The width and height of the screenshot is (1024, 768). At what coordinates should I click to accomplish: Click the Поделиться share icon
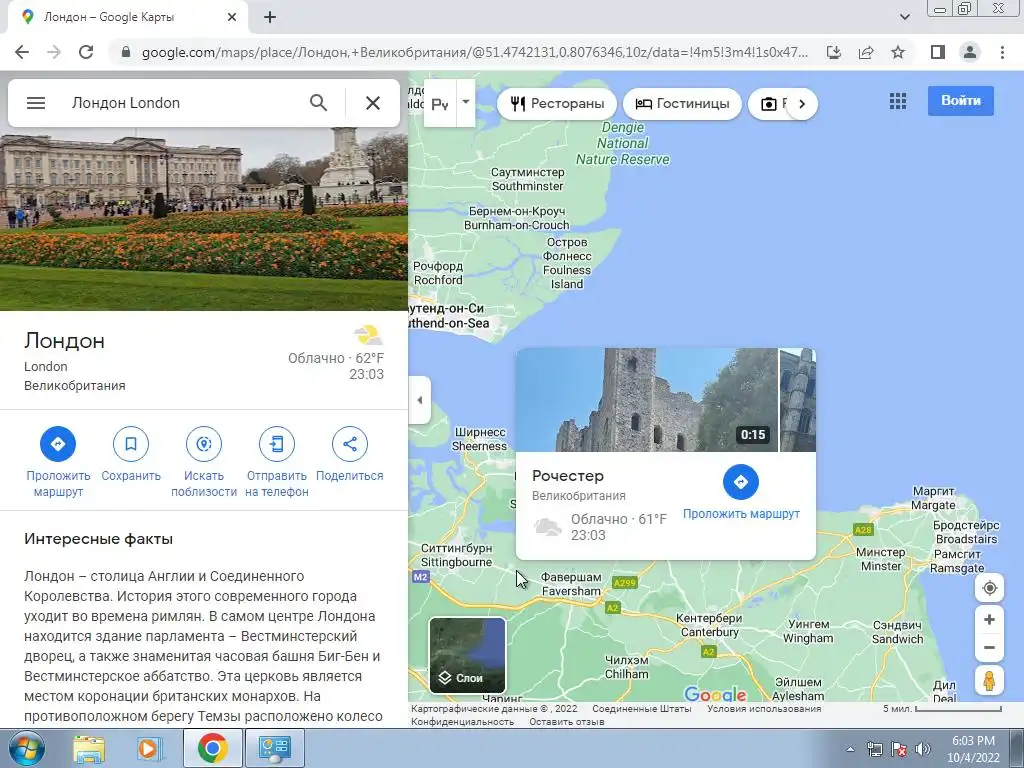pos(350,444)
